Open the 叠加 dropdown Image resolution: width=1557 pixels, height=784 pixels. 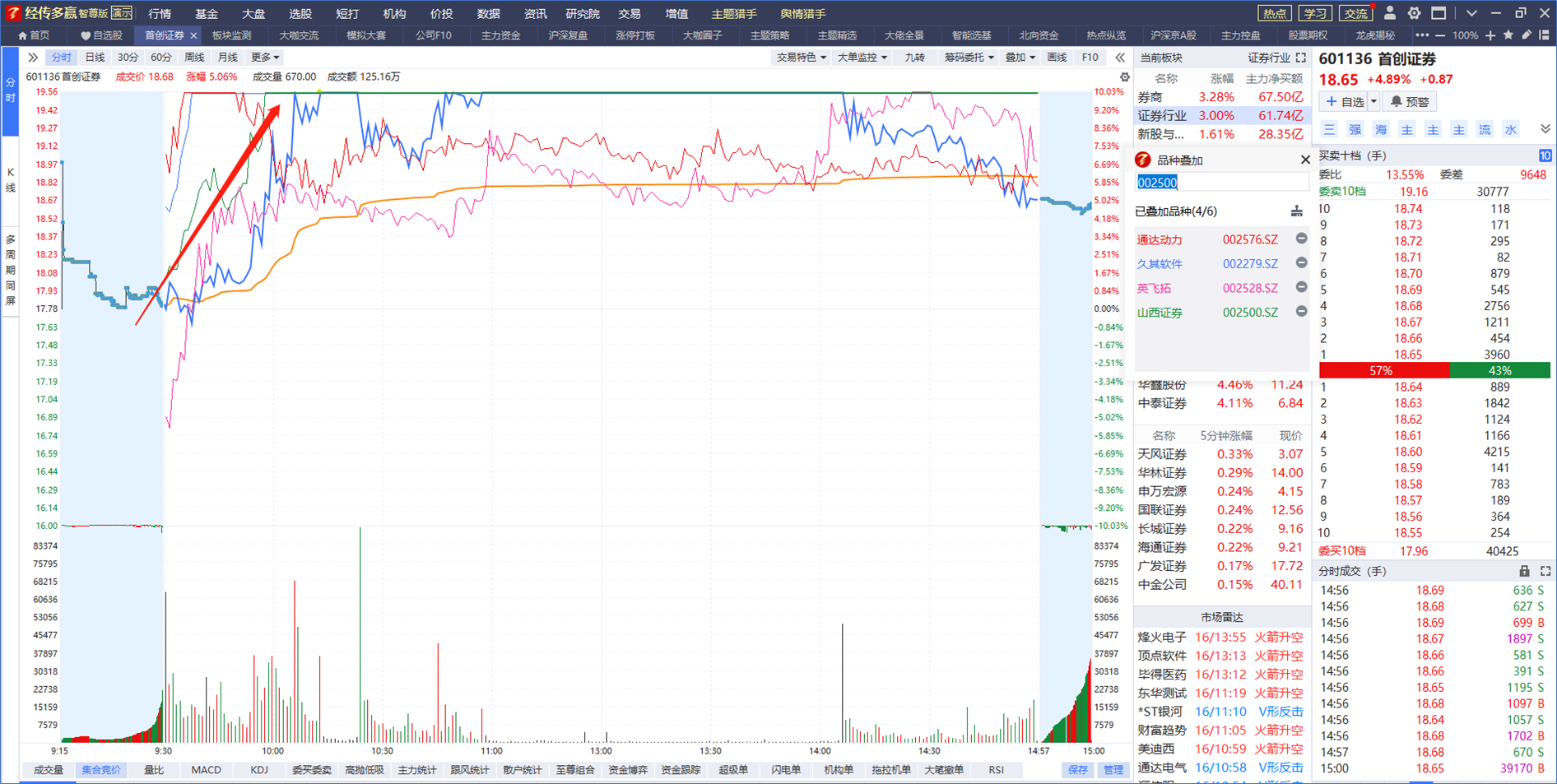click(1020, 58)
